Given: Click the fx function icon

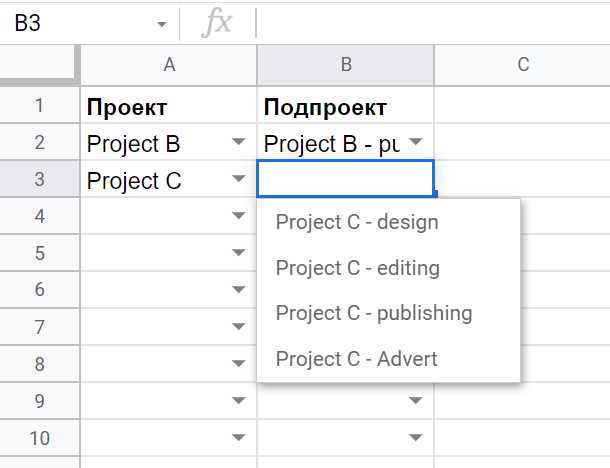Looking at the screenshot, I should 216,24.
